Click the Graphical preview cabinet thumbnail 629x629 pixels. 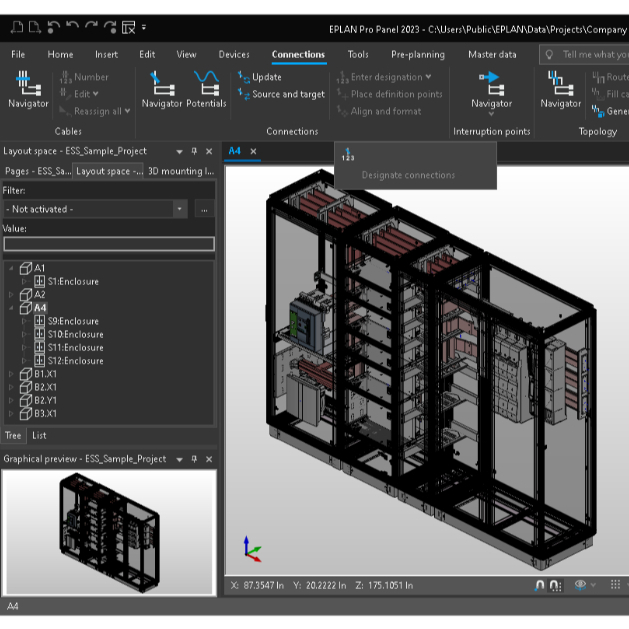tap(110, 532)
